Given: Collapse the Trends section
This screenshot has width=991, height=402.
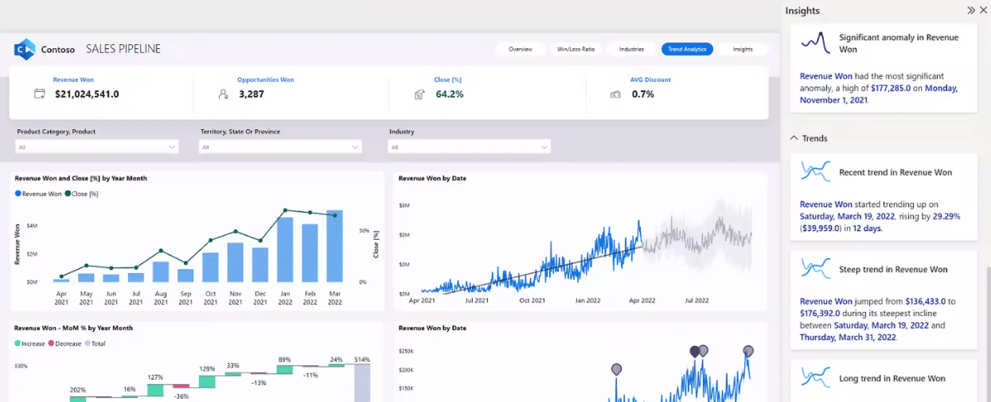Looking at the screenshot, I should pyautogui.click(x=794, y=138).
